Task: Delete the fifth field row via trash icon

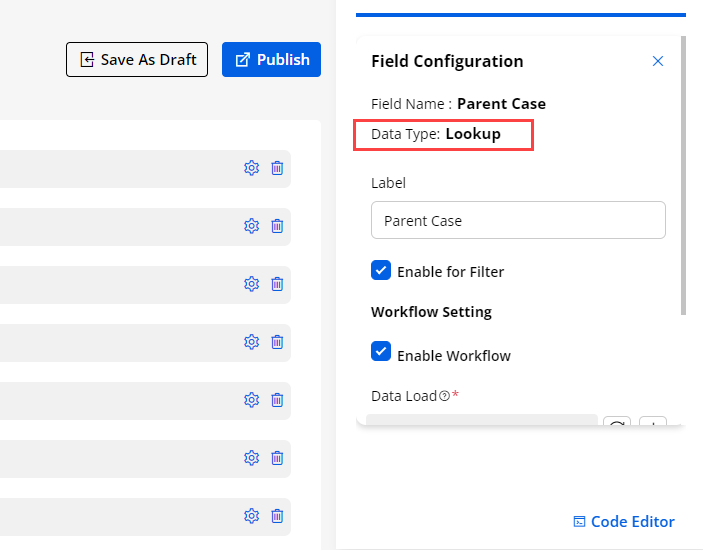Action: 277,400
